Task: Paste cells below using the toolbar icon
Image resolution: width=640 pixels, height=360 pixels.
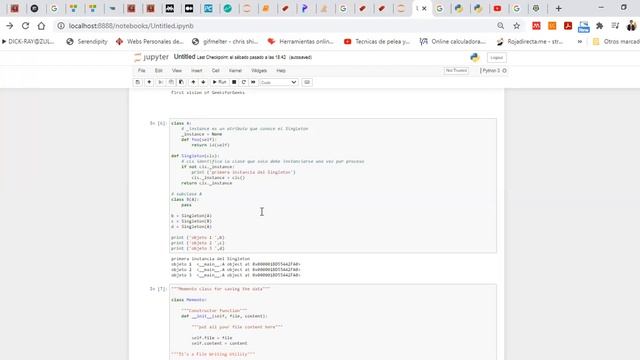Action: pos(181,82)
